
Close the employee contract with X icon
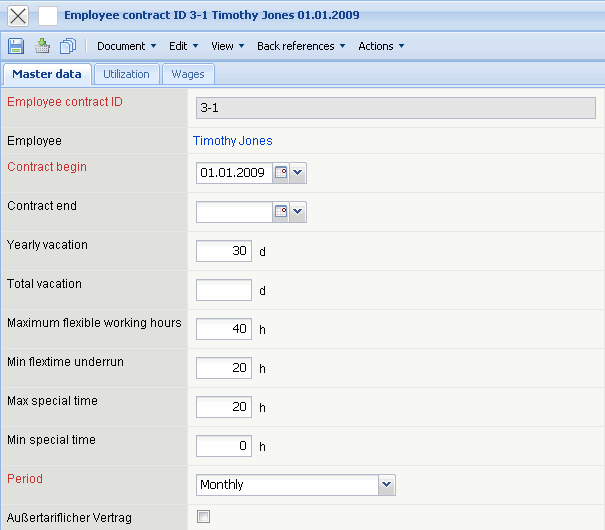click(x=18, y=16)
